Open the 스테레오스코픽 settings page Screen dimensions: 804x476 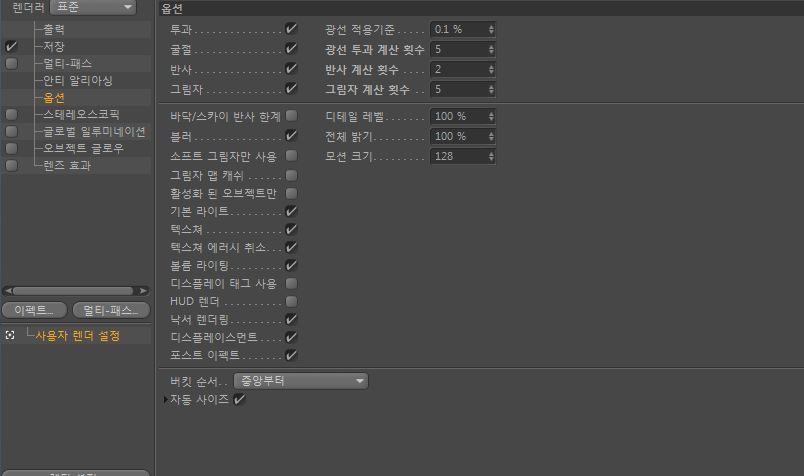[80, 114]
